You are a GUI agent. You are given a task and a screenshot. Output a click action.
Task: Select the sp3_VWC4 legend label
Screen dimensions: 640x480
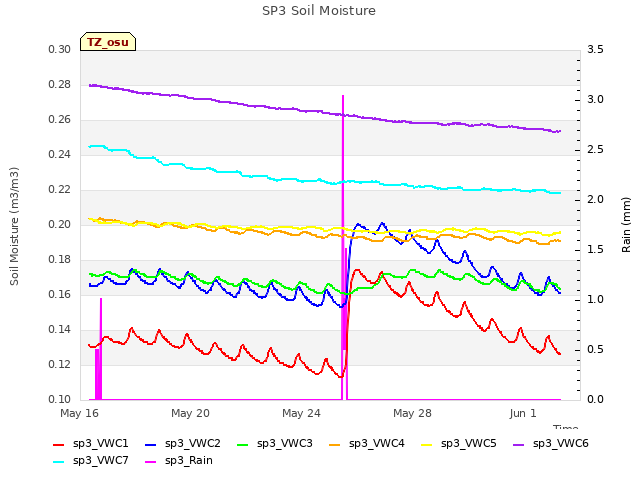[376, 444]
